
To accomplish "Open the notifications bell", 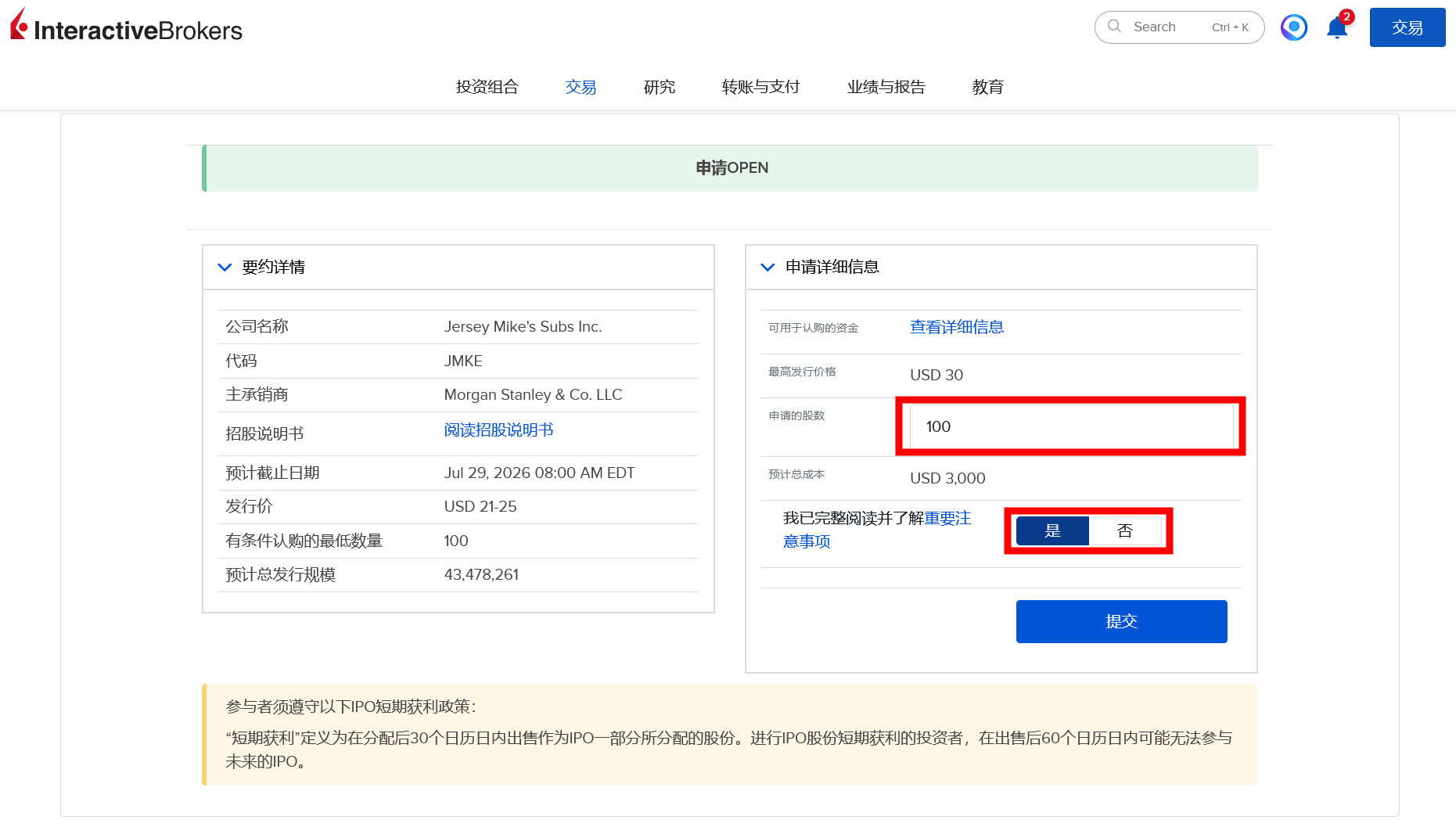I will (1337, 27).
